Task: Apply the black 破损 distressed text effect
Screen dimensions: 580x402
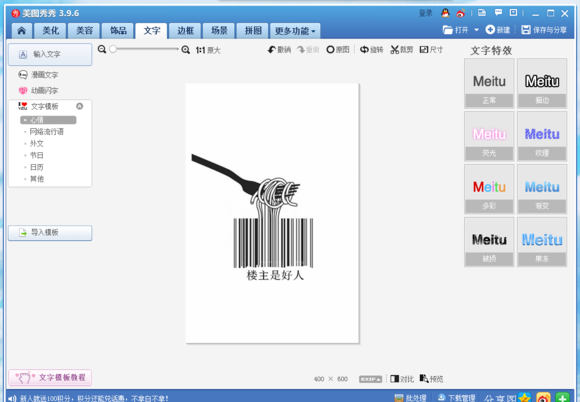Action: tap(489, 242)
